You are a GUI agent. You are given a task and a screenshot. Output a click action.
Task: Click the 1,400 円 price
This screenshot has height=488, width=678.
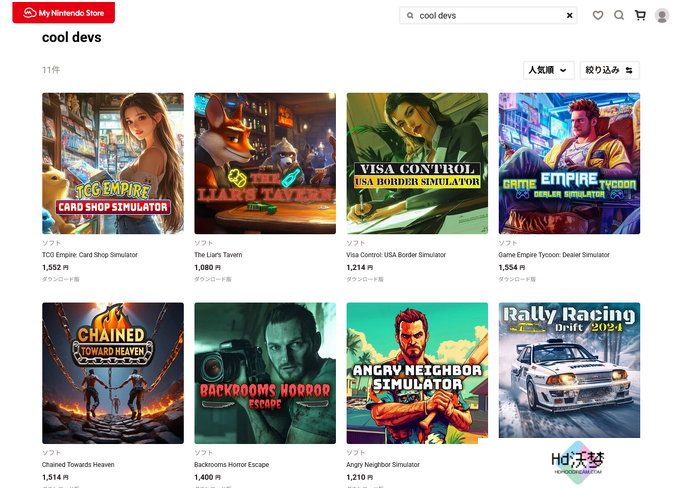tap(208, 477)
